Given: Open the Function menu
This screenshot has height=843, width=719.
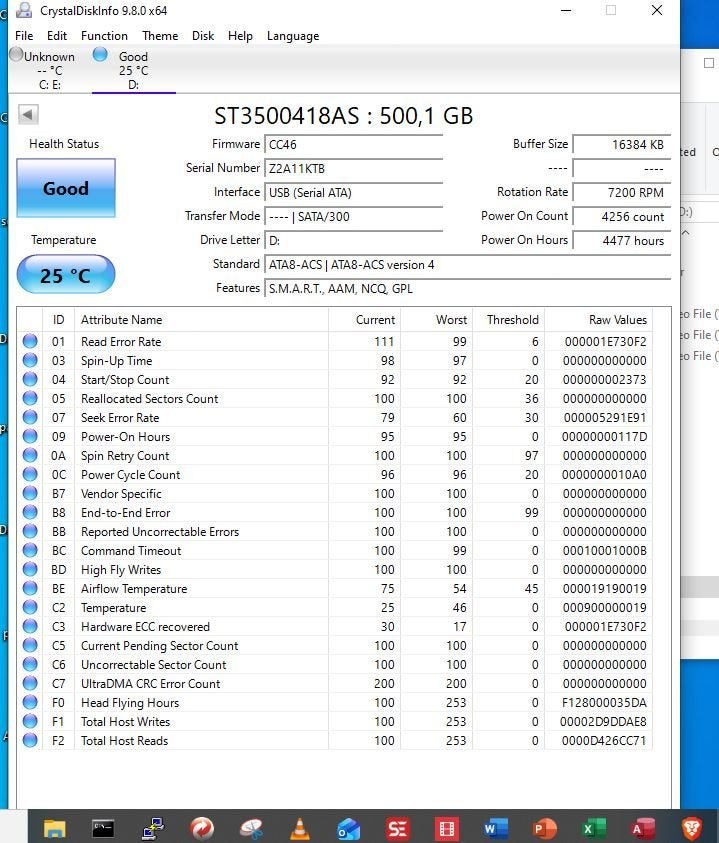Looking at the screenshot, I should (104, 36).
